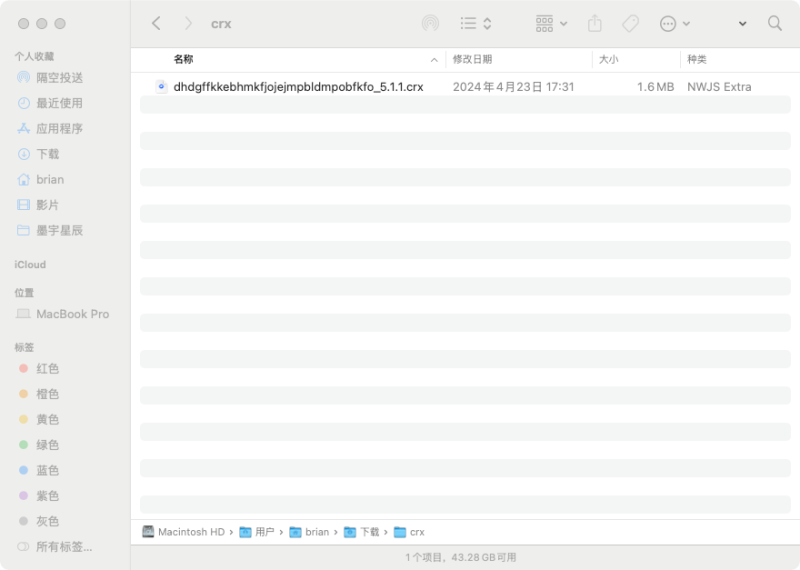Viewport: 800px width, 570px height.
Task: Expand the more actions ellipsis menu
Action: click(x=675, y=23)
